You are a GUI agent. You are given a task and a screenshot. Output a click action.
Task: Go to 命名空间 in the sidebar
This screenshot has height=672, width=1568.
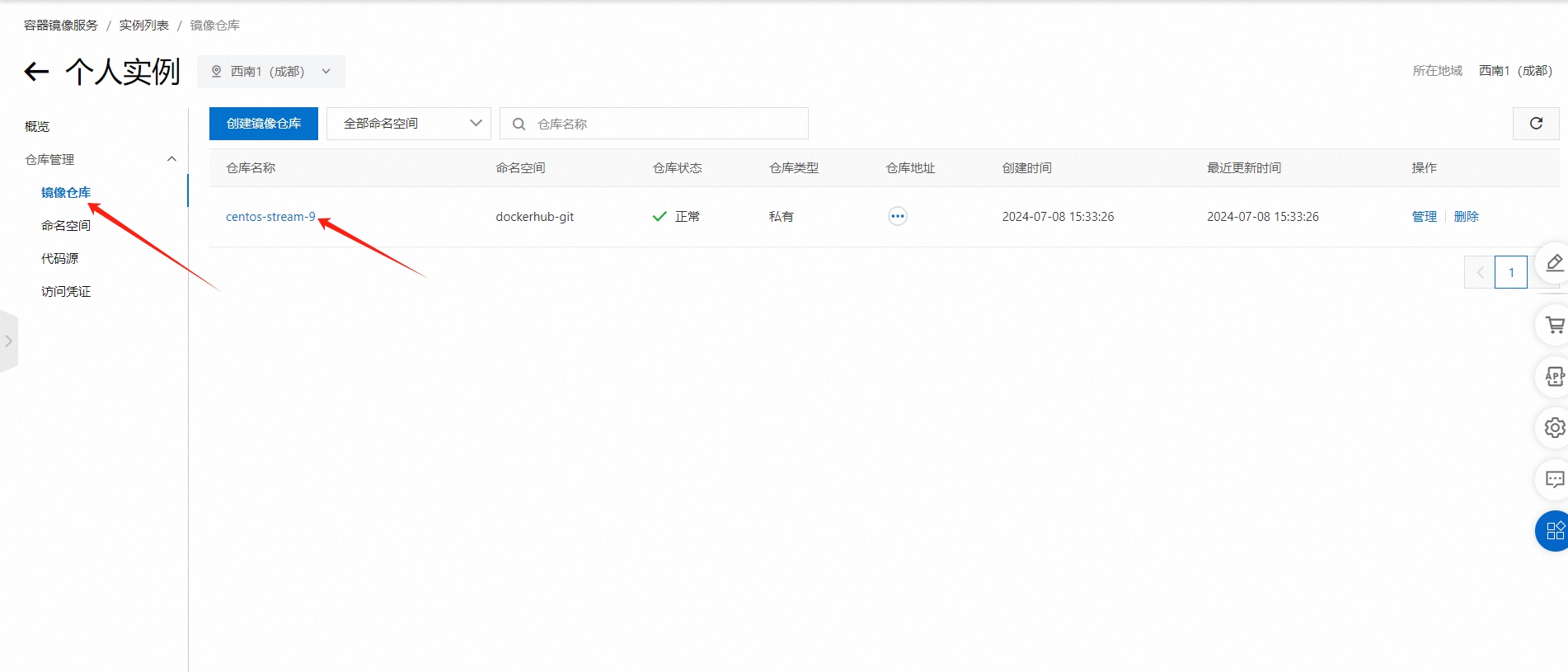pos(66,225)
